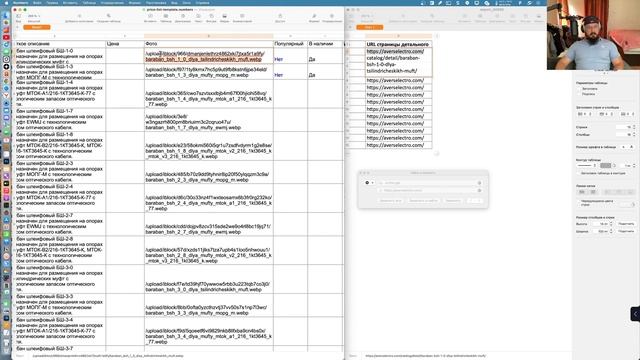Image resolution: width=640 pixels, height=360 pixels.
Task: Select Популярный column header cell
Action: [290, 44]
